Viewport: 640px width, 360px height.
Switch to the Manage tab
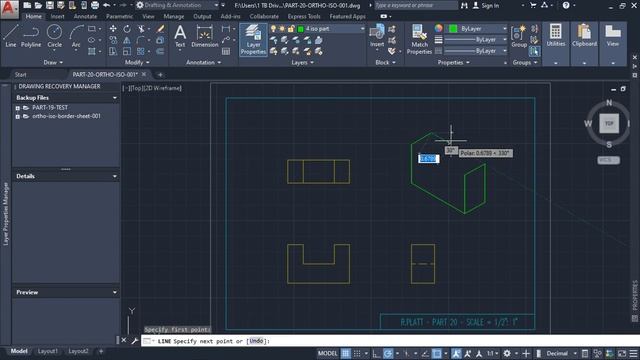pyautogui.click(x=173, y=17)
